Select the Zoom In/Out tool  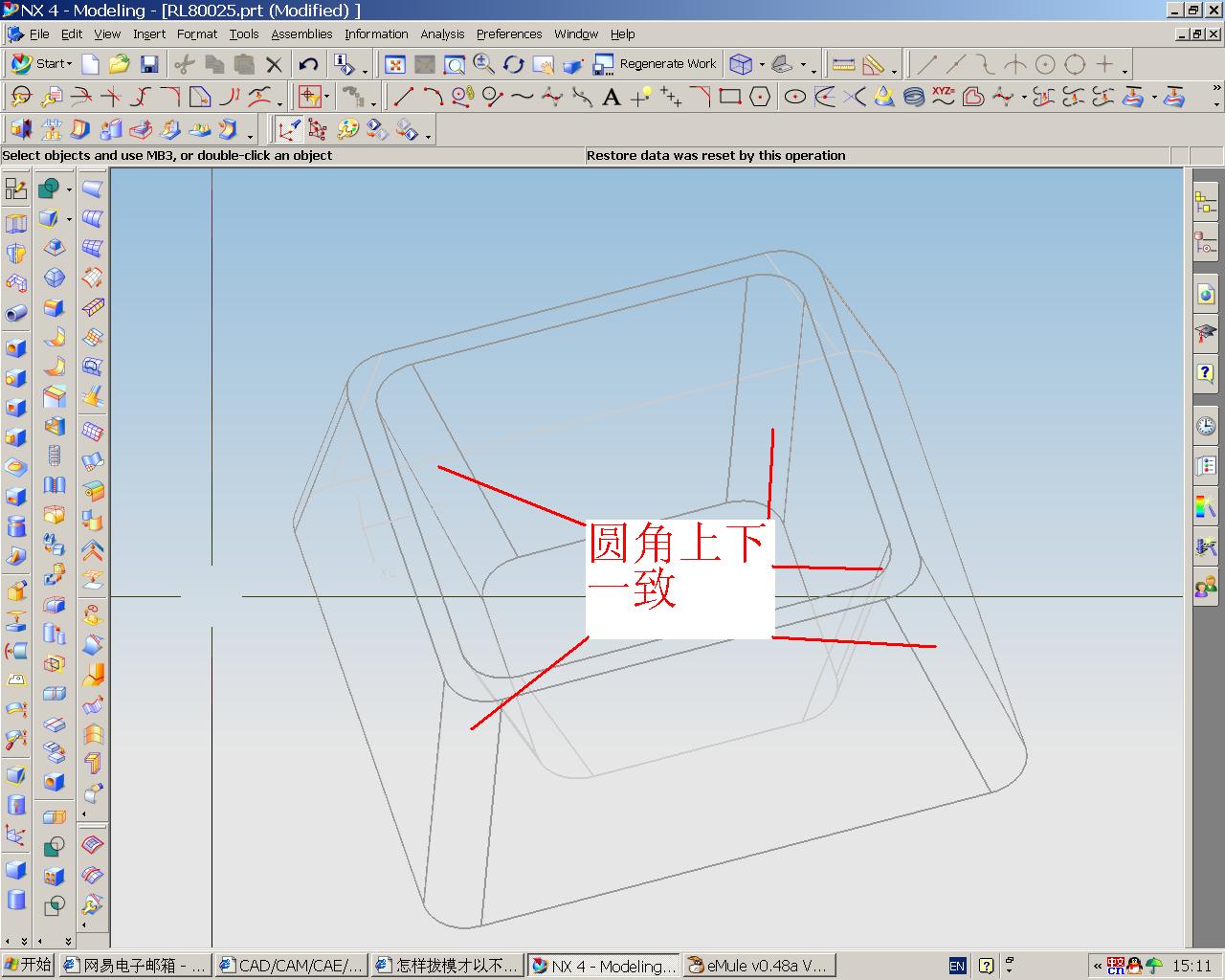[x=484, y=64]
